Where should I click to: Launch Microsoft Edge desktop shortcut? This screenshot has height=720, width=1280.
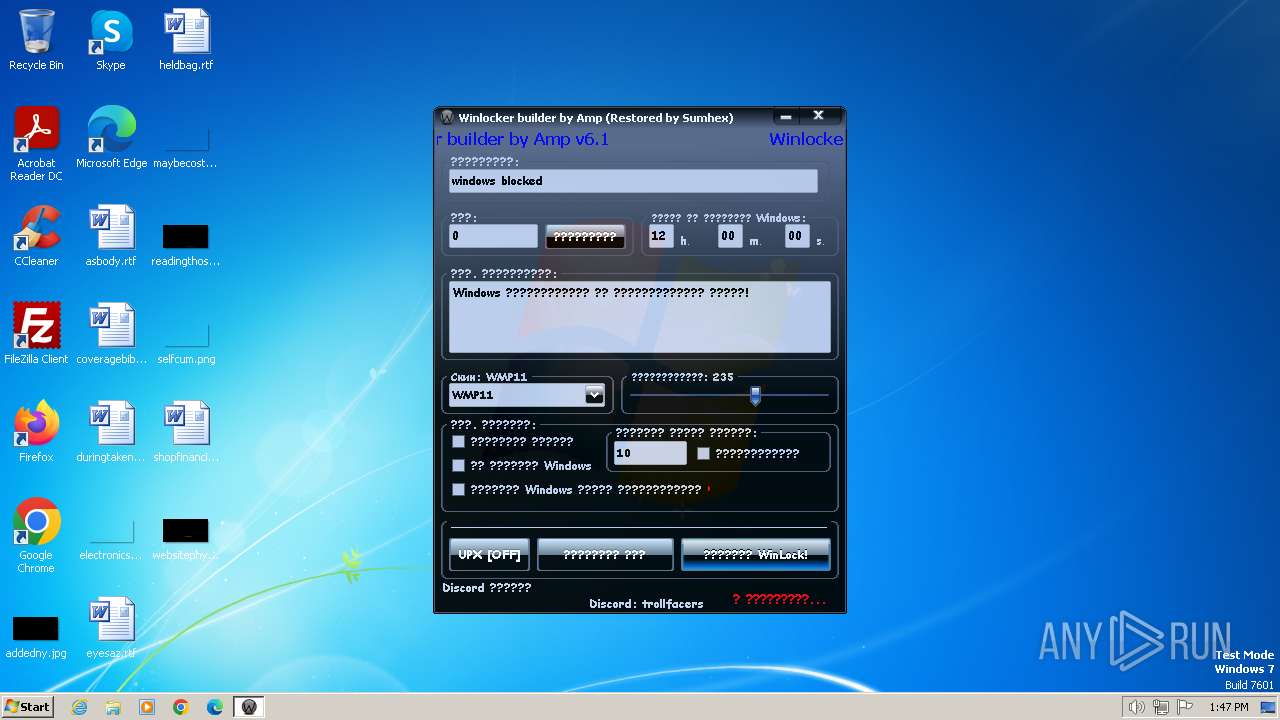click(111, 138)
